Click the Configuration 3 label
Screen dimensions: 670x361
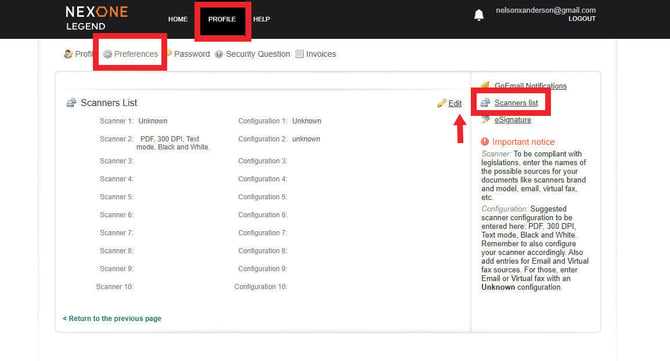click(263, 161)
